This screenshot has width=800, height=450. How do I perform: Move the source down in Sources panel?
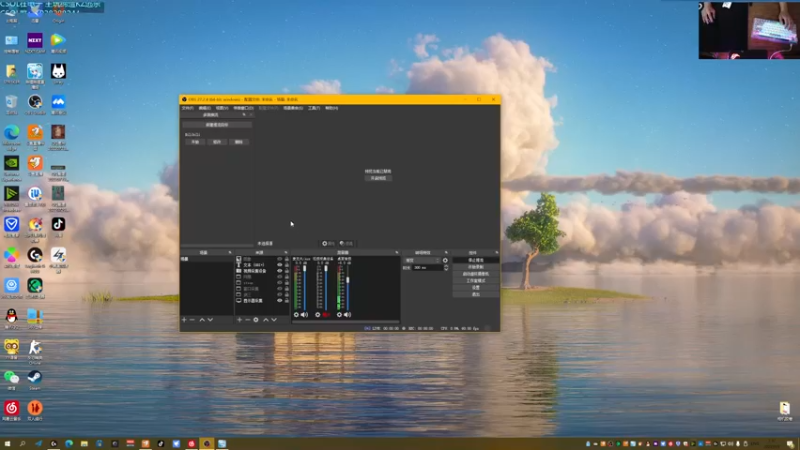point(274,320)
